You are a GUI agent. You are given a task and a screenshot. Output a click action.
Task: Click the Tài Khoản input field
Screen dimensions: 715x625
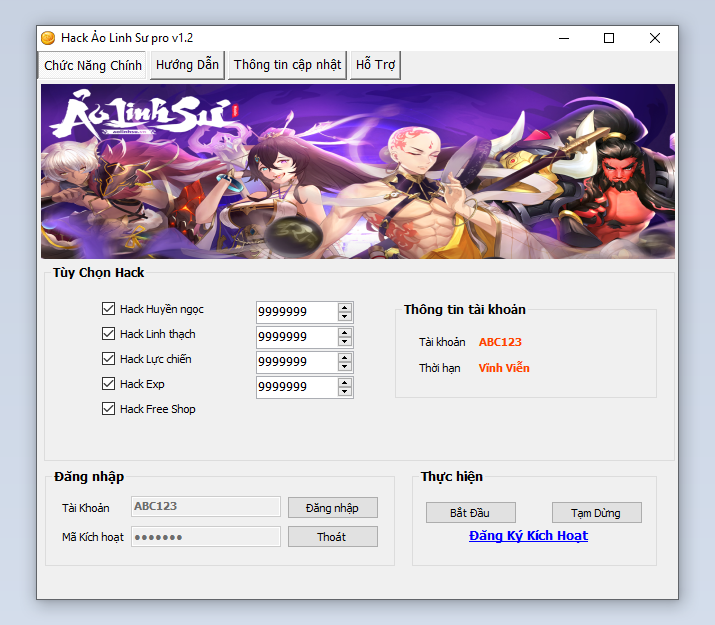pyautogui.click(x=206, y=507)
